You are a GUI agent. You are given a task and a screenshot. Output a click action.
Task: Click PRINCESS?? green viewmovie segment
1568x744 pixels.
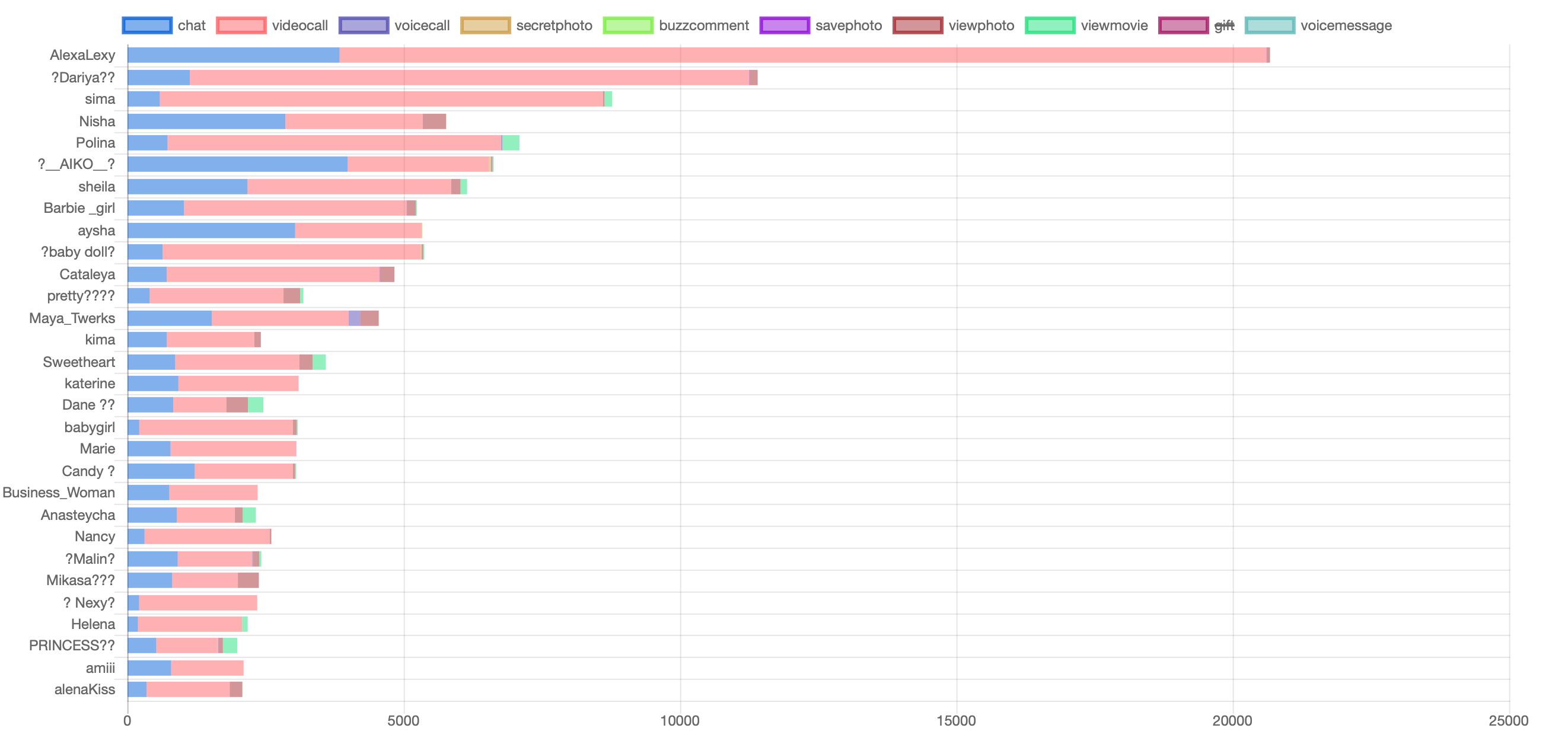230,646
